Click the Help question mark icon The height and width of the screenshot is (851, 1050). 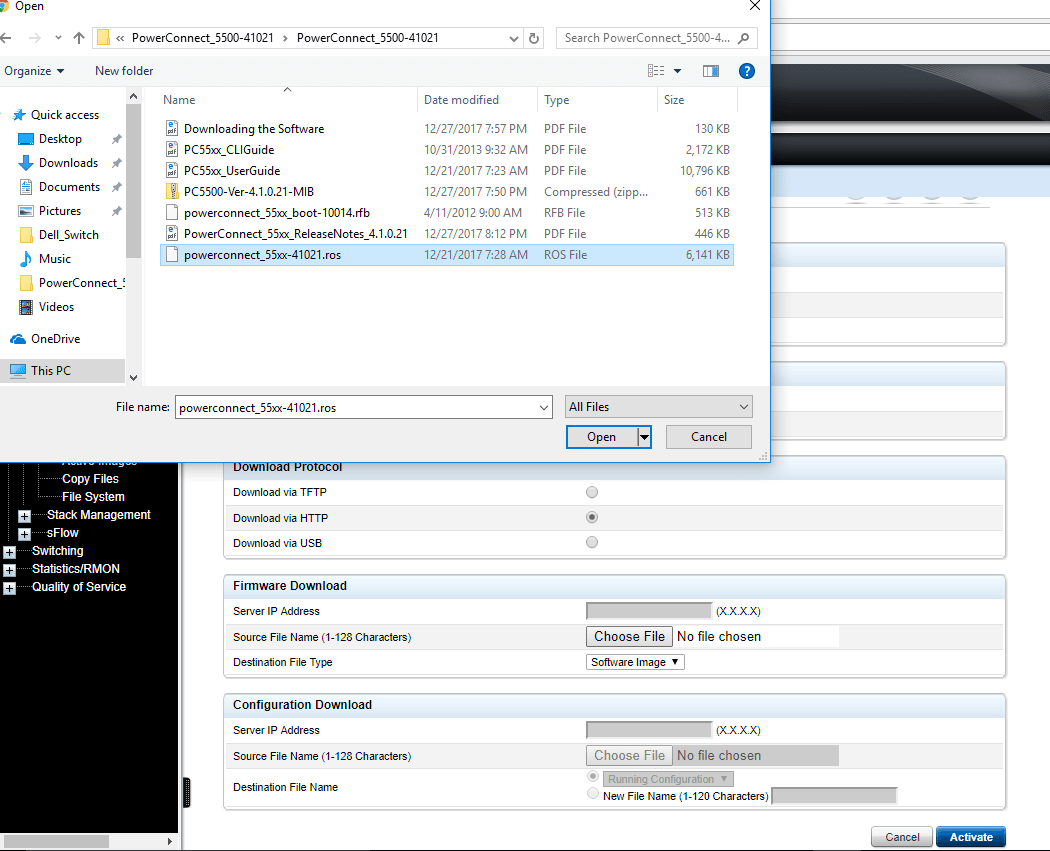click(745, 71)
